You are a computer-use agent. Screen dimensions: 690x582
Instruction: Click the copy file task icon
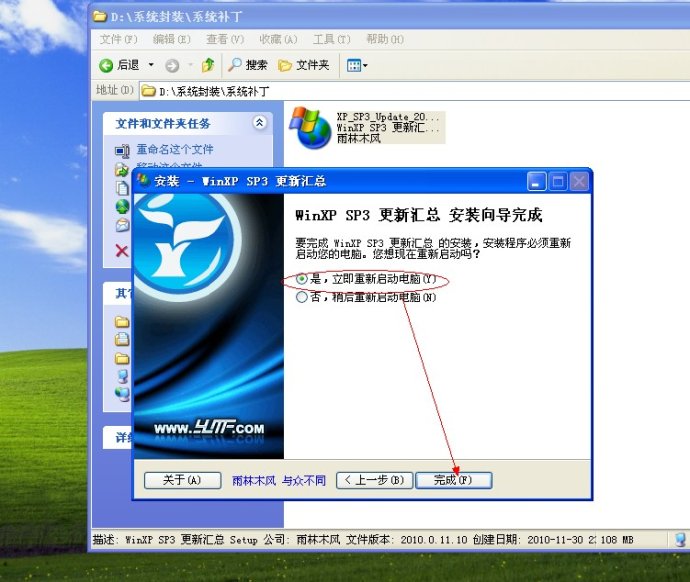pyautogui.click(x=122, y=188)
